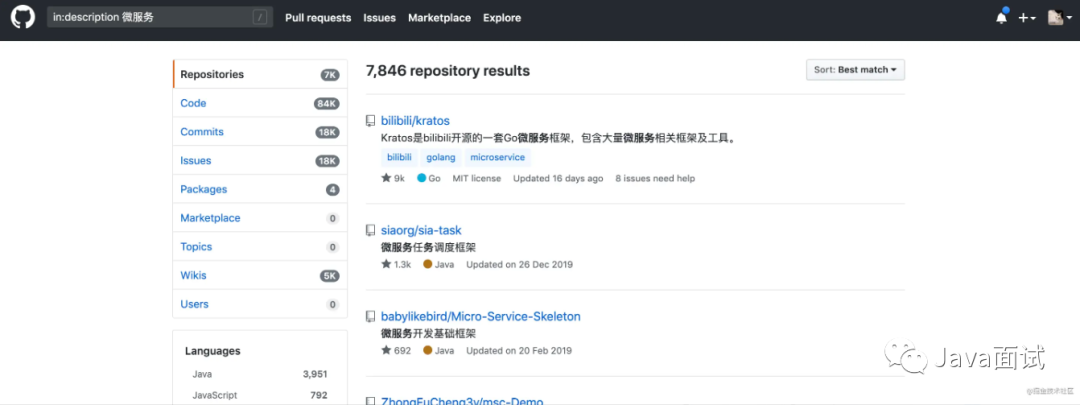1080x405 pixels.
Task: Open Issues in top navigation
Action: 380,18
